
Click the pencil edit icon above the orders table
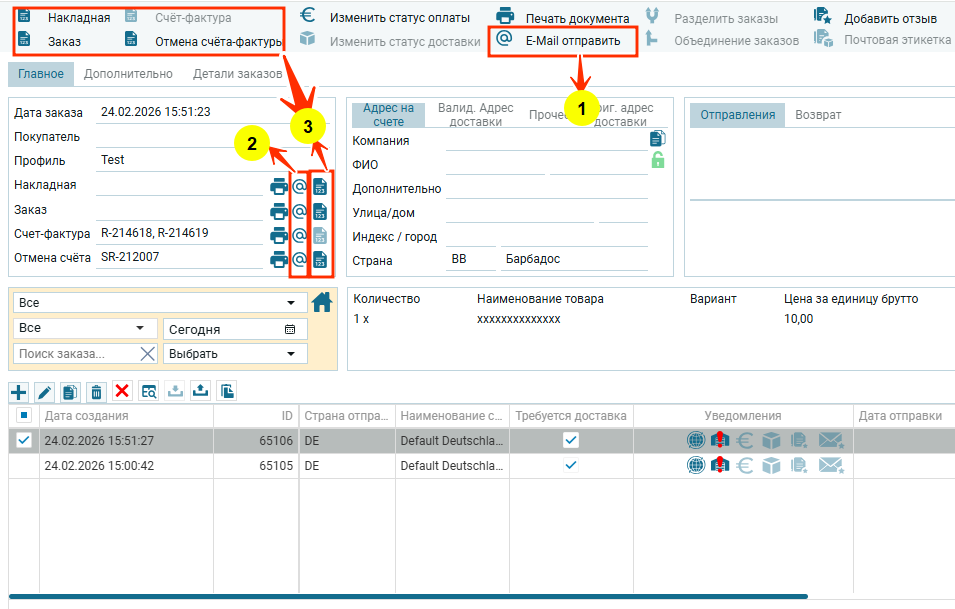(x=44, y=391)
